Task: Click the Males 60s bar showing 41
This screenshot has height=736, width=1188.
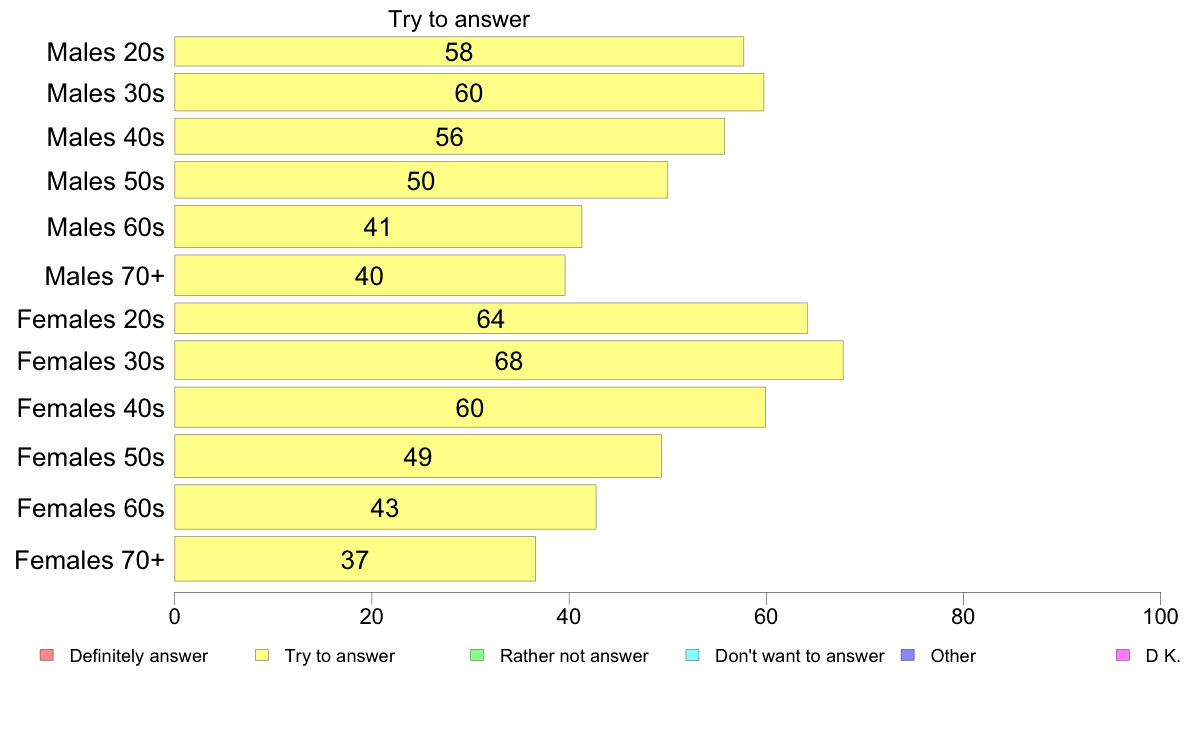Action: pos(378,227)
